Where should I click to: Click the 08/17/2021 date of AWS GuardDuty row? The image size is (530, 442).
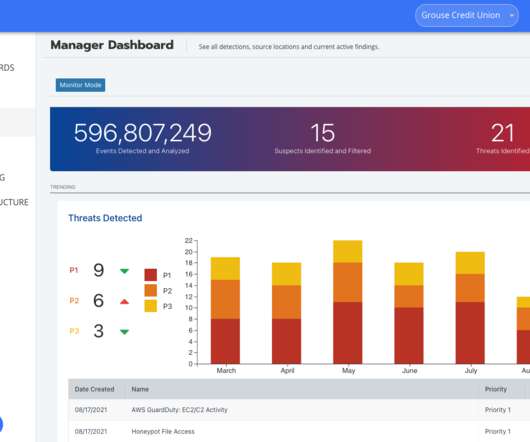[x=91, y=410]
